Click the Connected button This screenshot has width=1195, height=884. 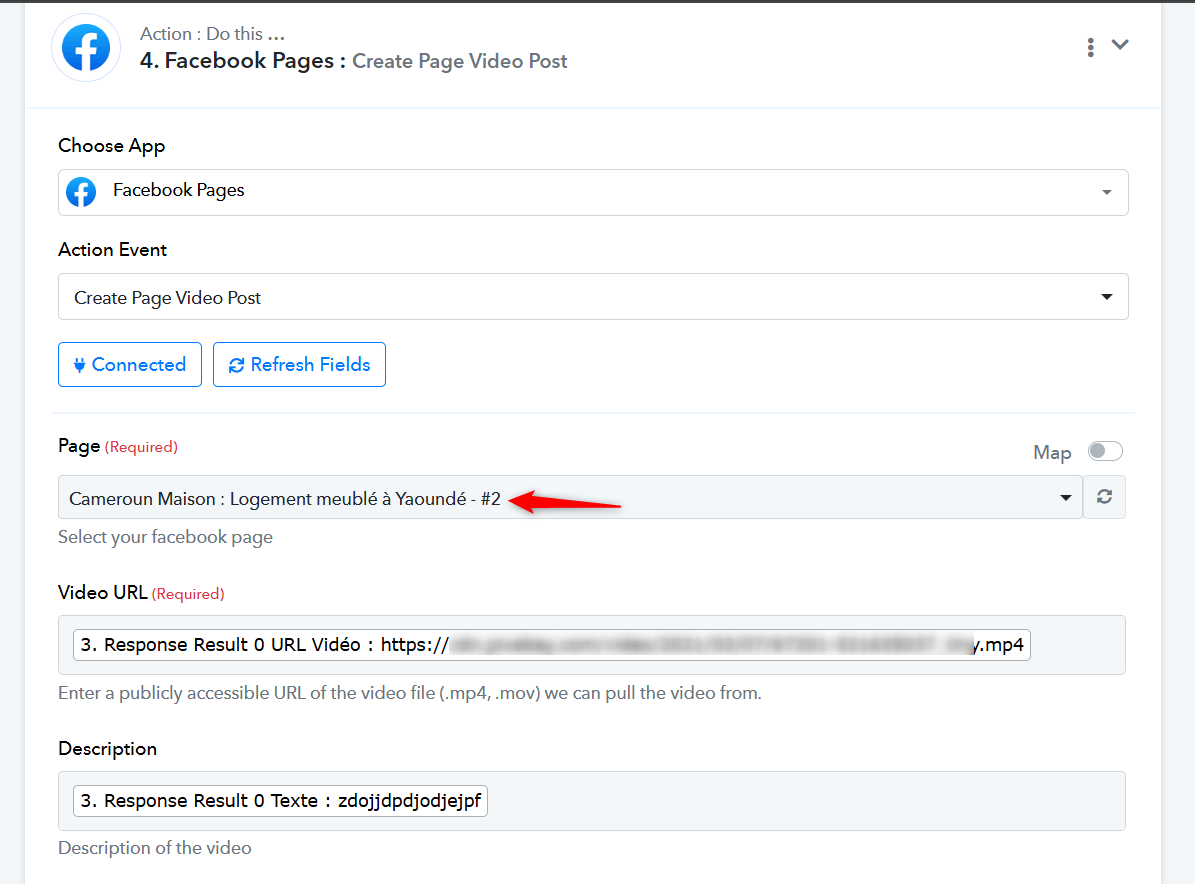pyautogui.click(x=130, y=364)
